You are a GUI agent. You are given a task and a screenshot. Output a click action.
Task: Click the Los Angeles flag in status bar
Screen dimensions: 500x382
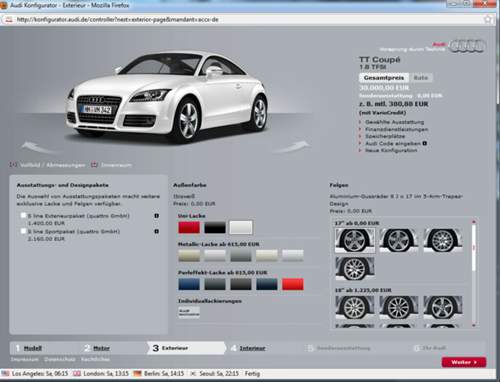[5, 374]
